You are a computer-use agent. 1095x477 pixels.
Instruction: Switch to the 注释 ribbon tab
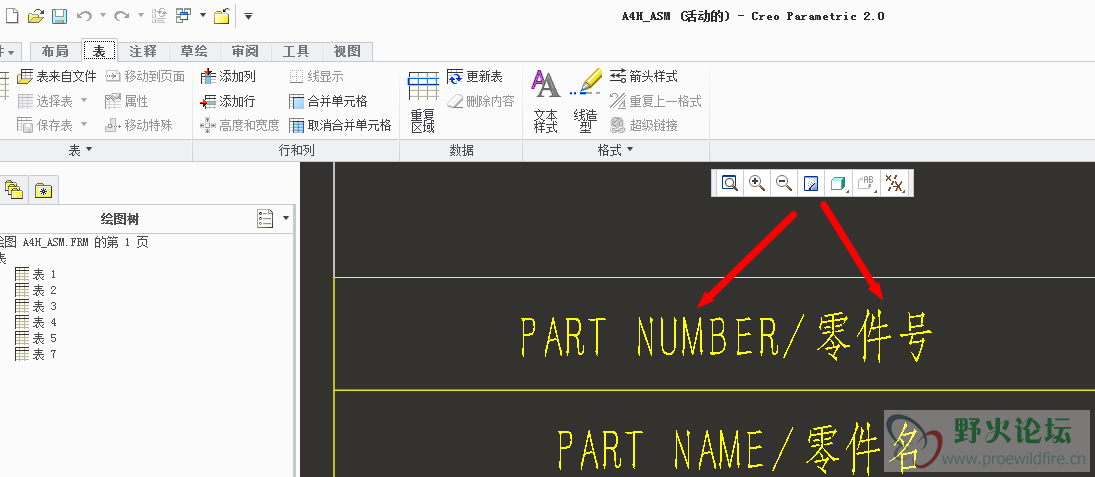[x=143, y=51]
